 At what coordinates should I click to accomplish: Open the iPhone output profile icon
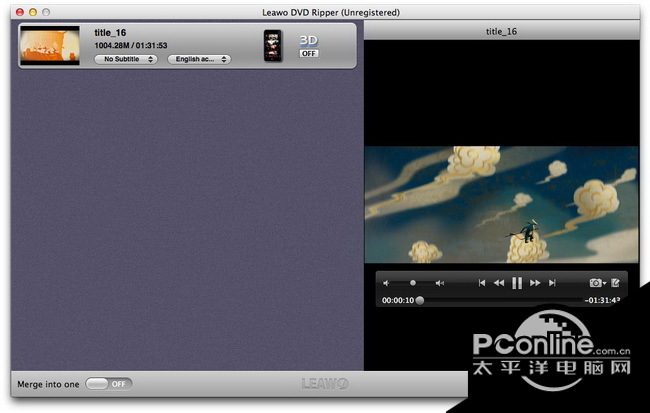pos(273,46)
